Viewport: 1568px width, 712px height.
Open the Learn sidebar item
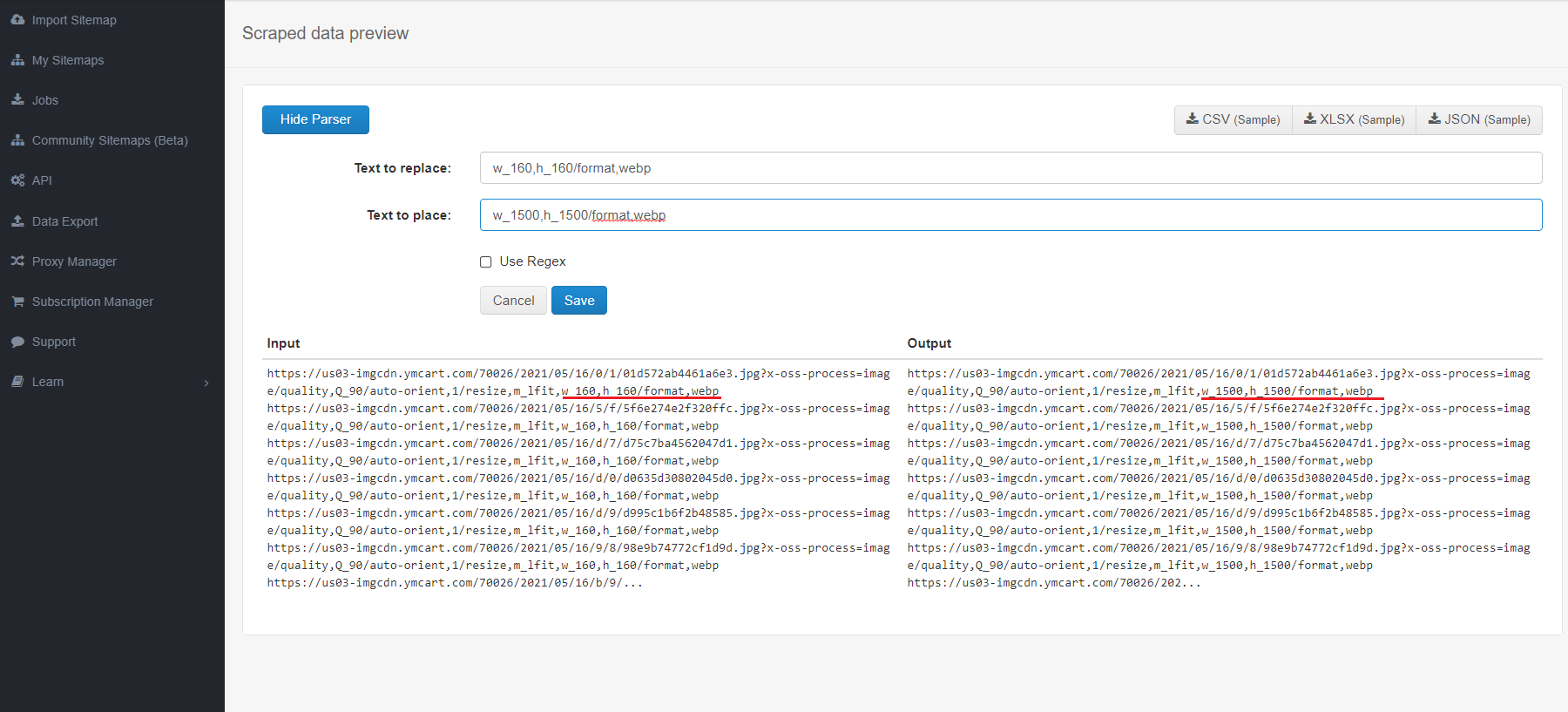(48, 382)
